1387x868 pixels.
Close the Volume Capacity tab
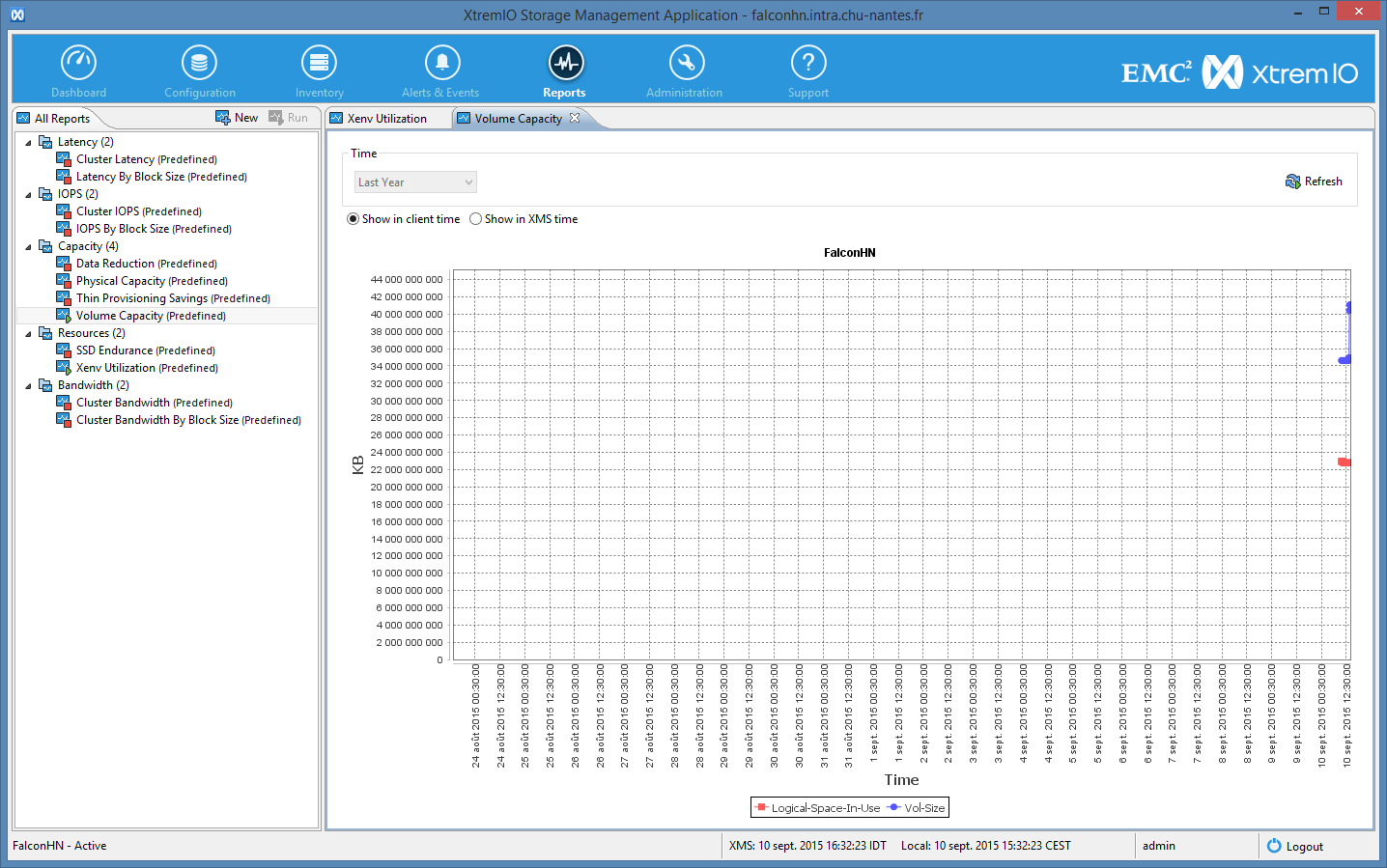575,118
